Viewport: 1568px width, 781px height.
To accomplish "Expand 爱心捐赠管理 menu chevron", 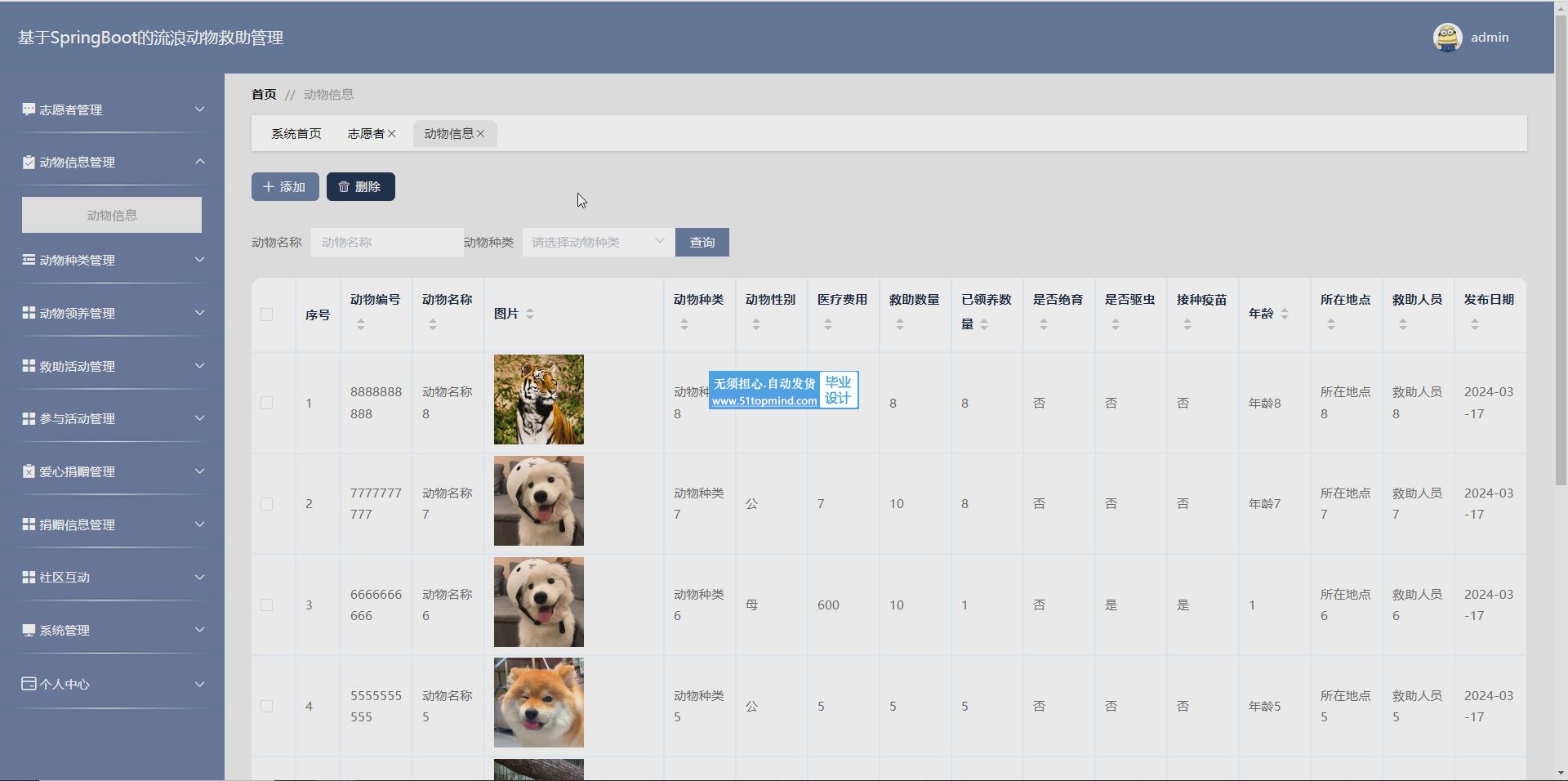I will (x=199, y=471).
